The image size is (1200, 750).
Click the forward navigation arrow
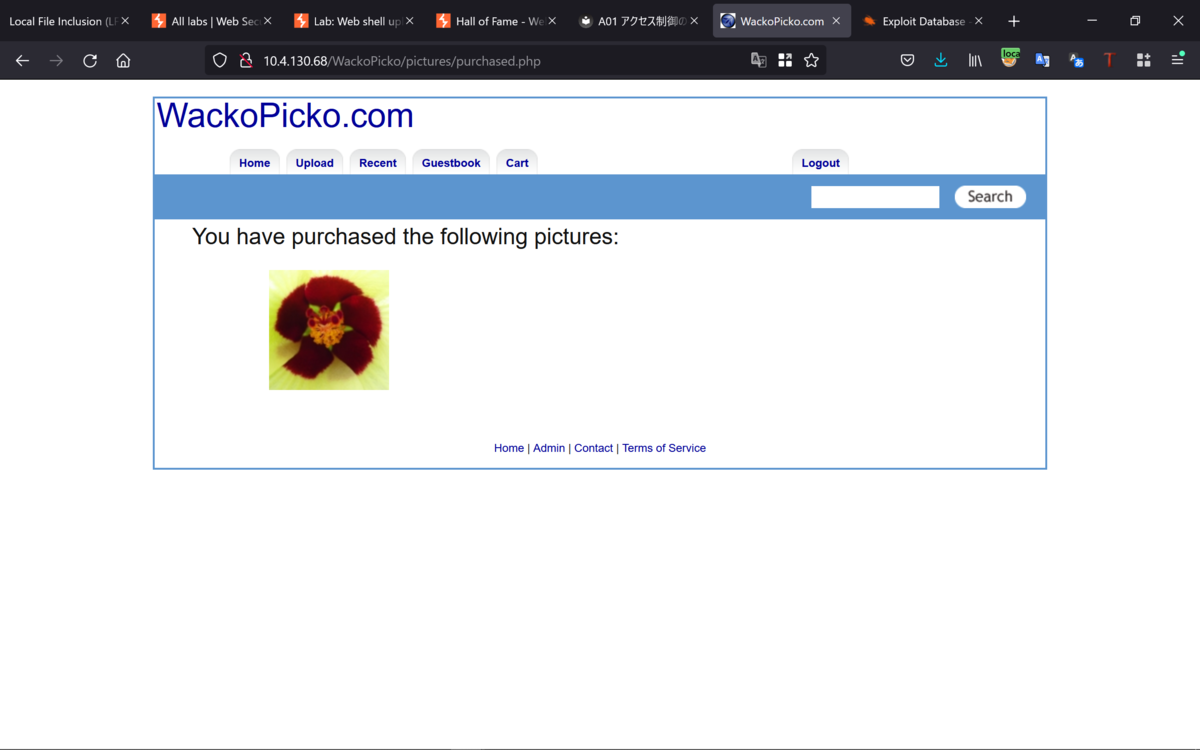click(x=56, y=61)
